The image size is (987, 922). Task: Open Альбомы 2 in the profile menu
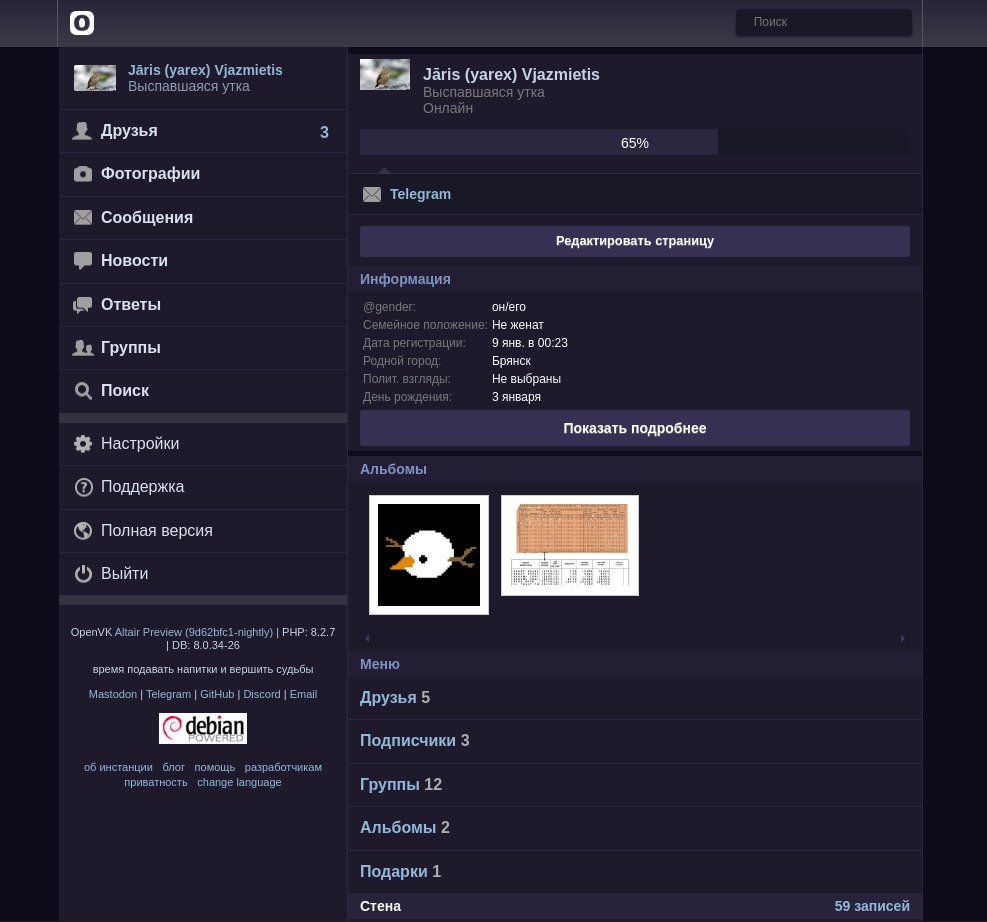pos(634,828)
